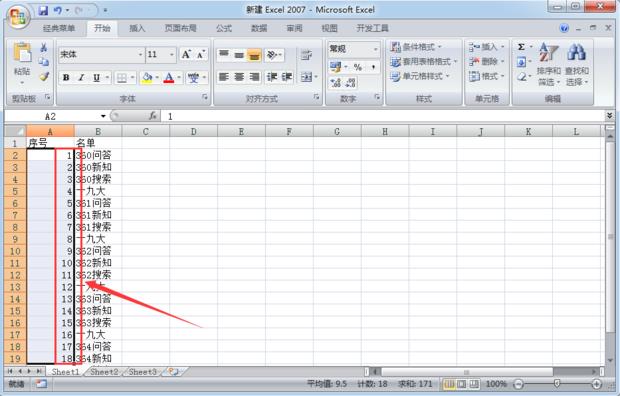Image resolution: width=620 pixels, height=396 pixels.
Task: Decrease decimal places
Action: [350, 82]
